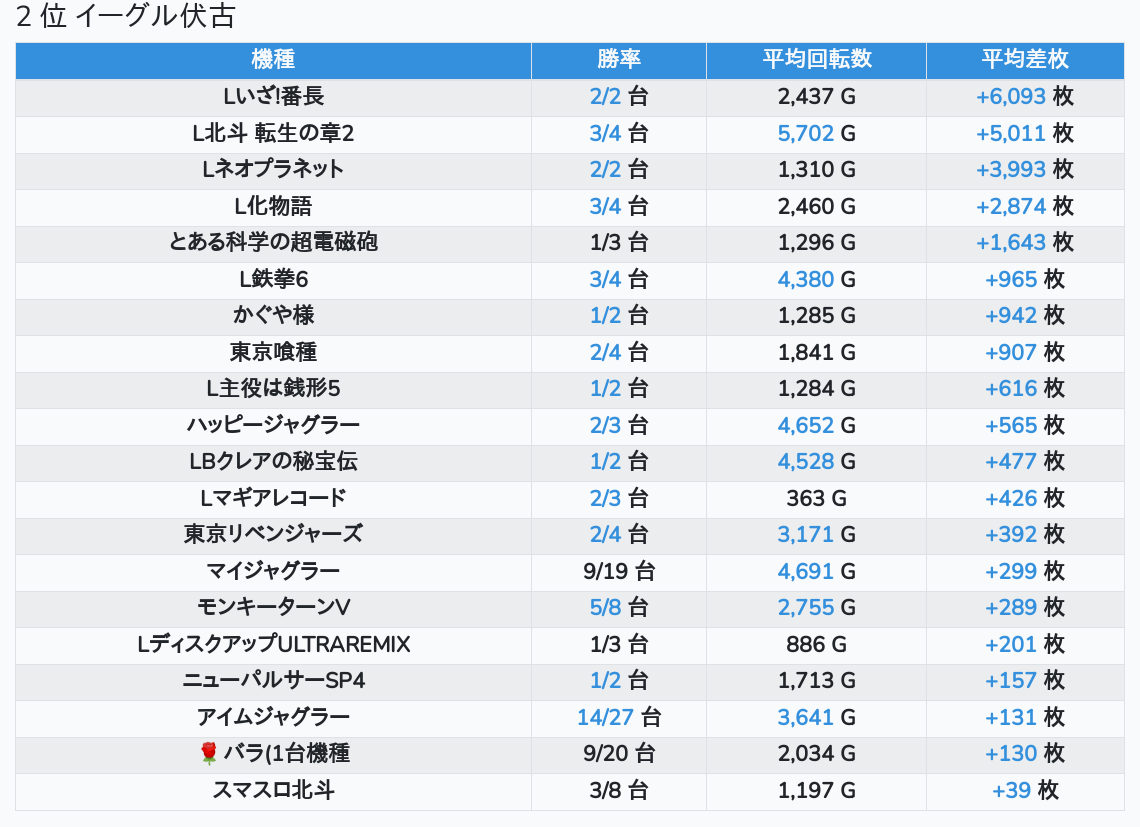Select the マイジャグラー machine name cell
1140x827 pixels.
coord(273,571)
